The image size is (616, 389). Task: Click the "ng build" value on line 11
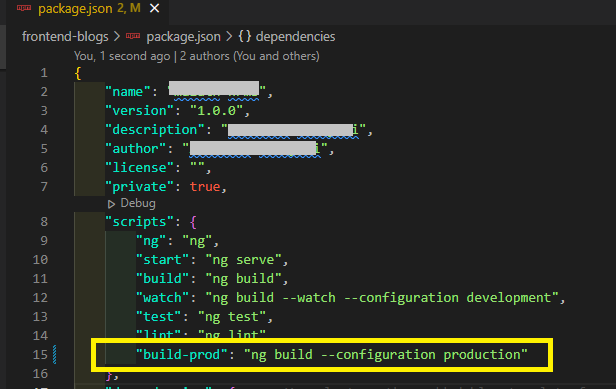pyautogui.click(x=244, y=279)
